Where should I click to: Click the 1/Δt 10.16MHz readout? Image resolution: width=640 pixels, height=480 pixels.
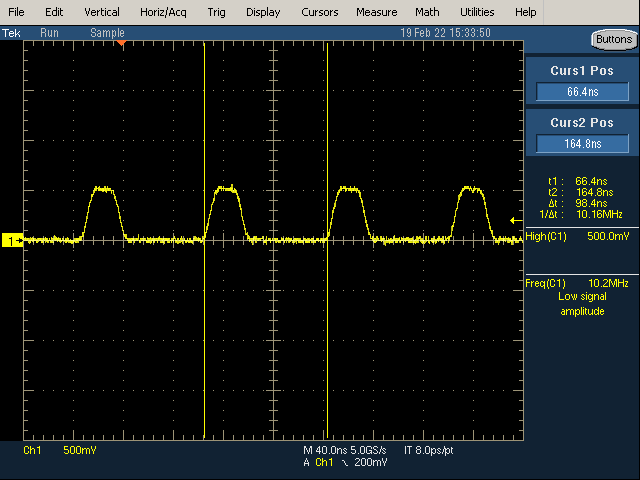(x=581, y=214)
